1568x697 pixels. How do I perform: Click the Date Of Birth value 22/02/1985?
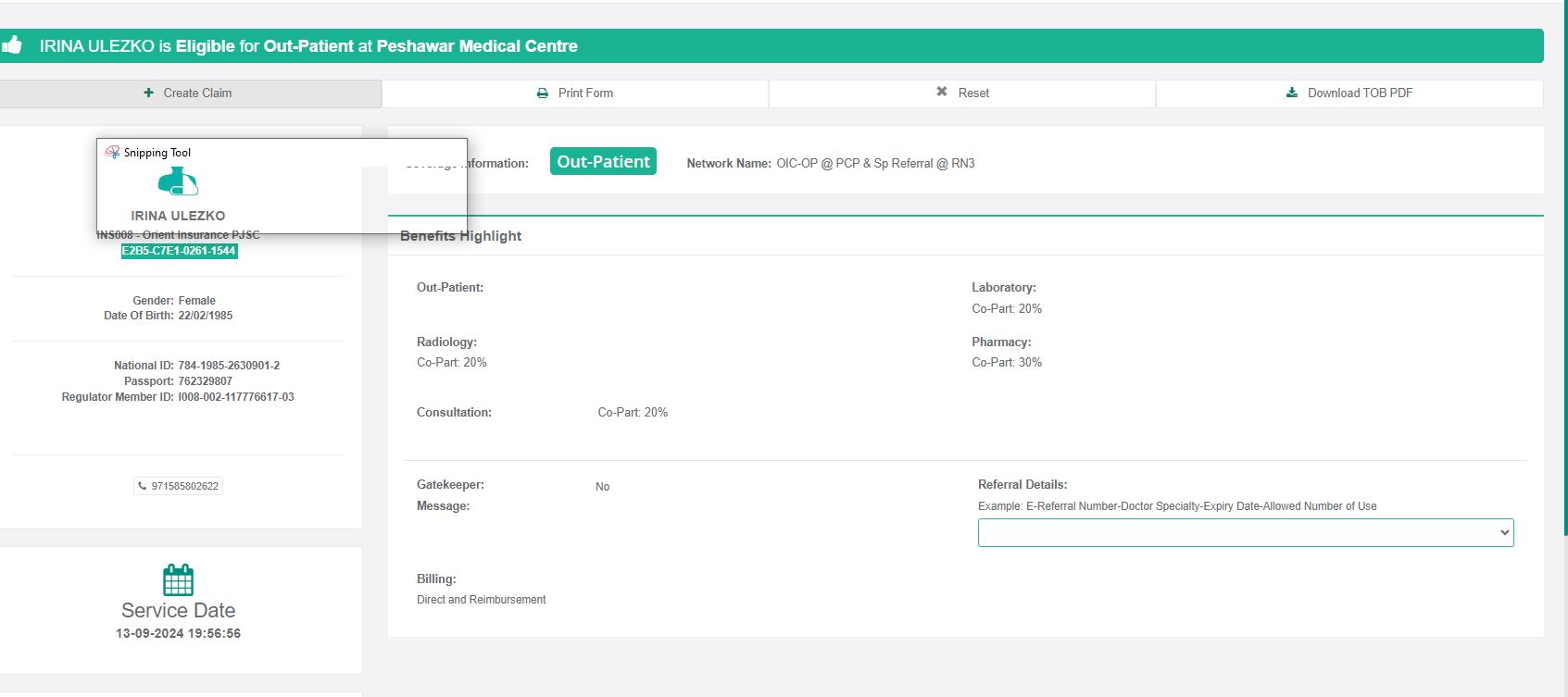pyautogui.click(x=206, y=316)
